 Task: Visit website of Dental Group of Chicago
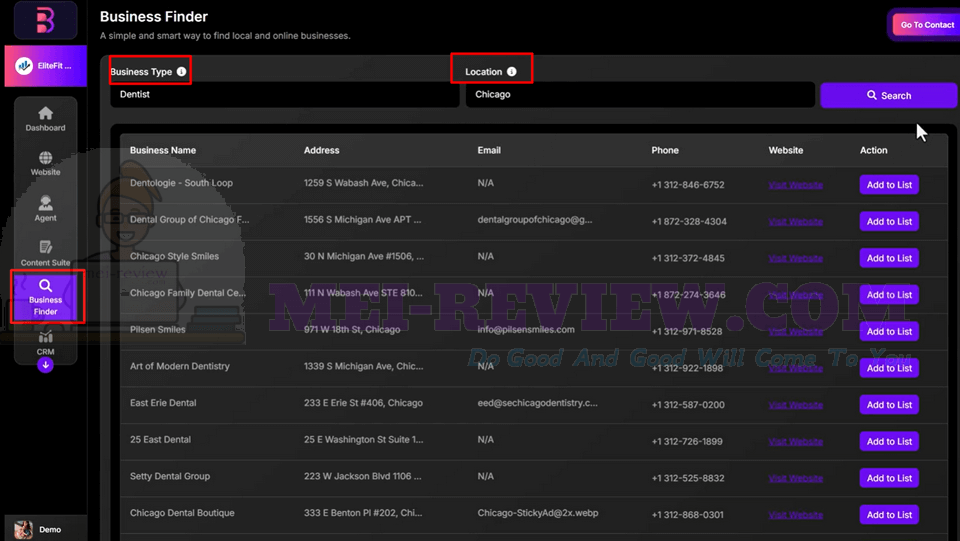(795, 222)
